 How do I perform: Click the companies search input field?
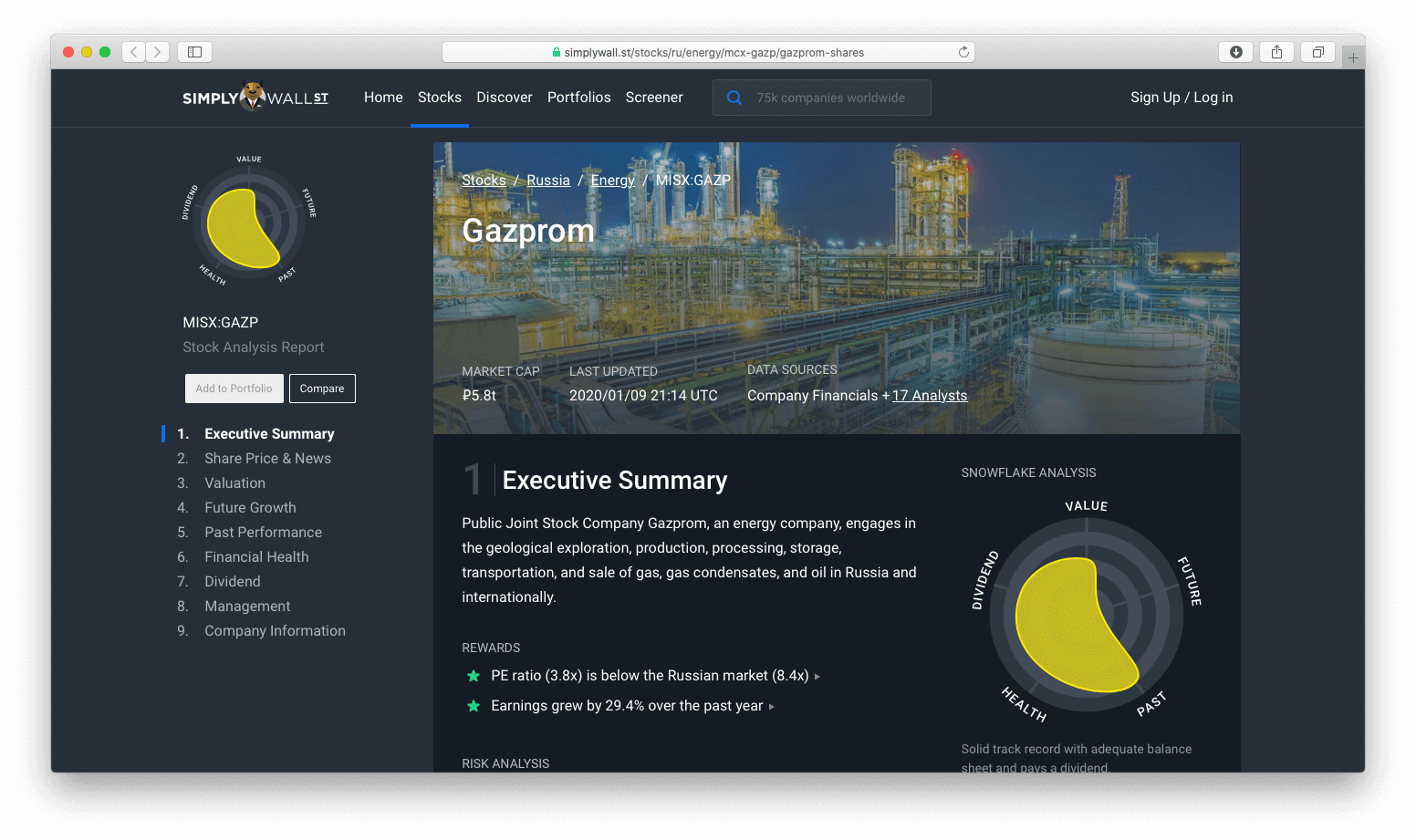(x=835, y=98)
